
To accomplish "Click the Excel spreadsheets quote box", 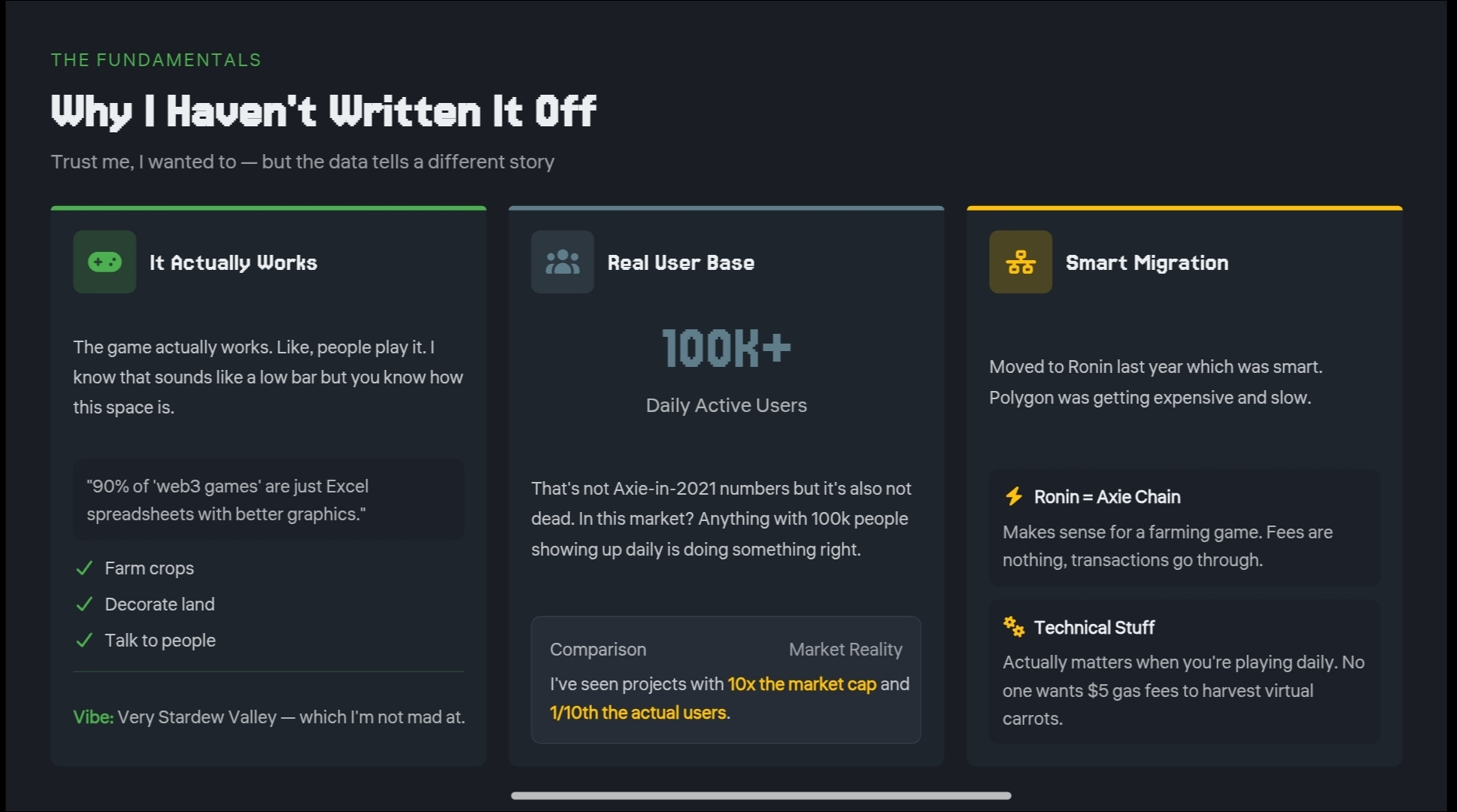I will coord(269,500).
